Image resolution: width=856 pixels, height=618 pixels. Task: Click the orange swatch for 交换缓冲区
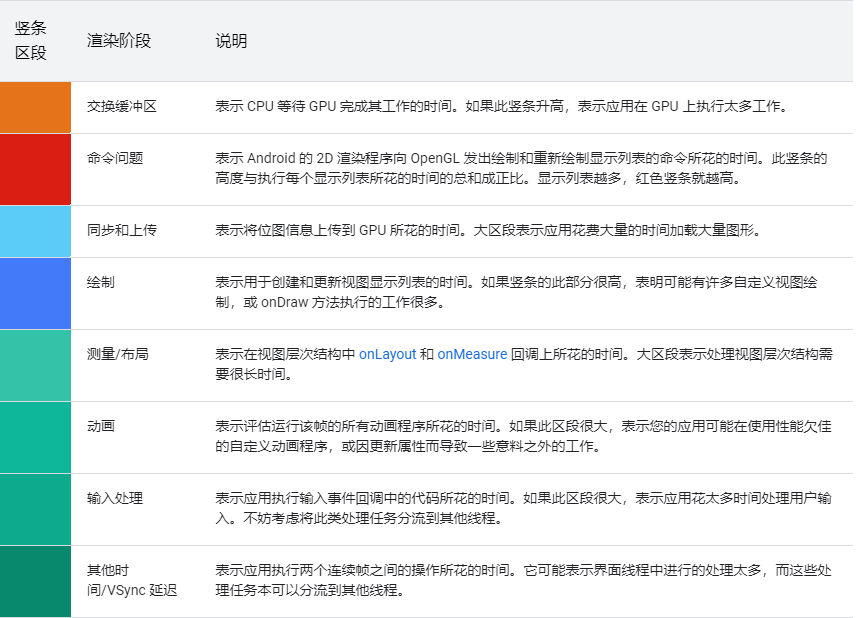pyautogui.click(x=35, y=107)
